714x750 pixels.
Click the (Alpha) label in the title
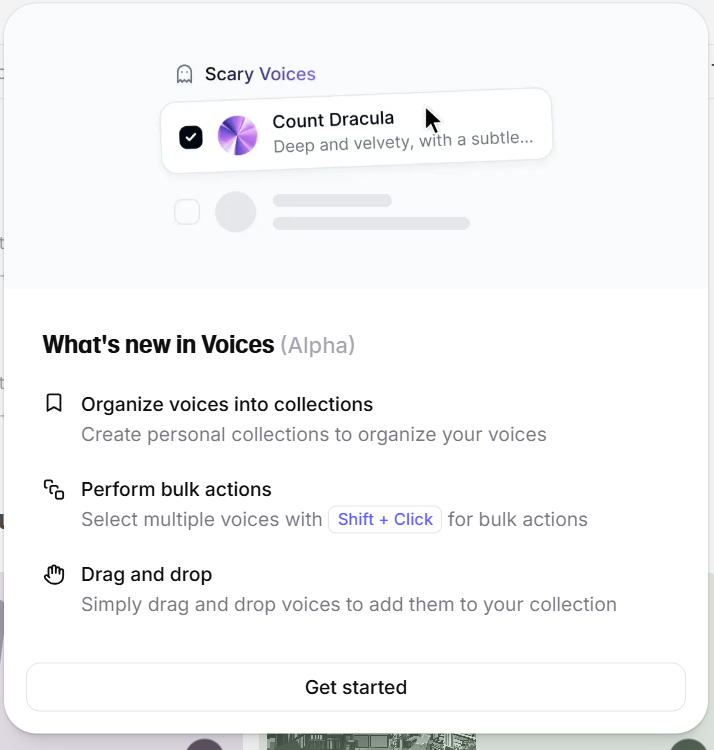pyautogui.click(x=318, y=345)
